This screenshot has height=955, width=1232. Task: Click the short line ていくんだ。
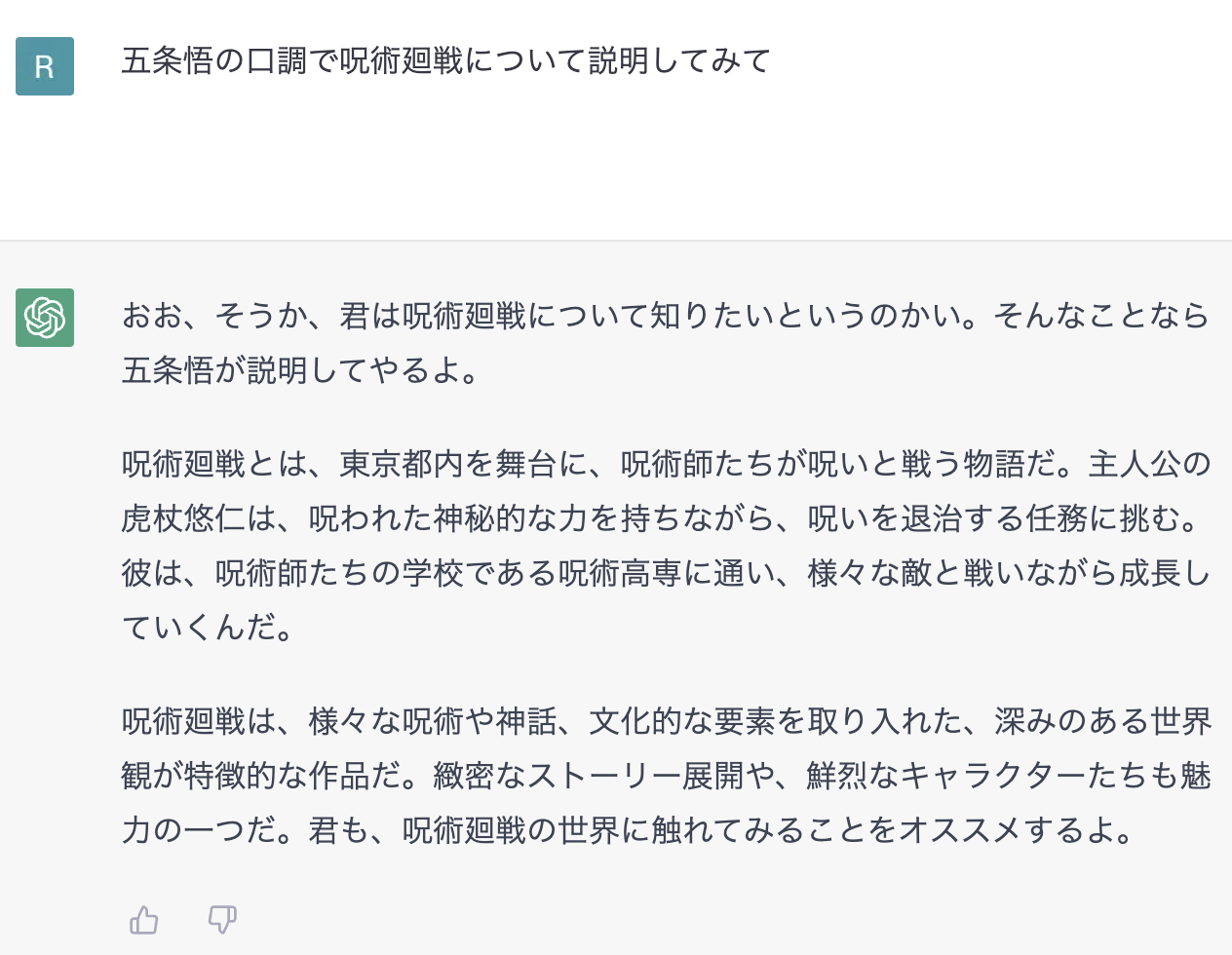click(x=208, y=628)
